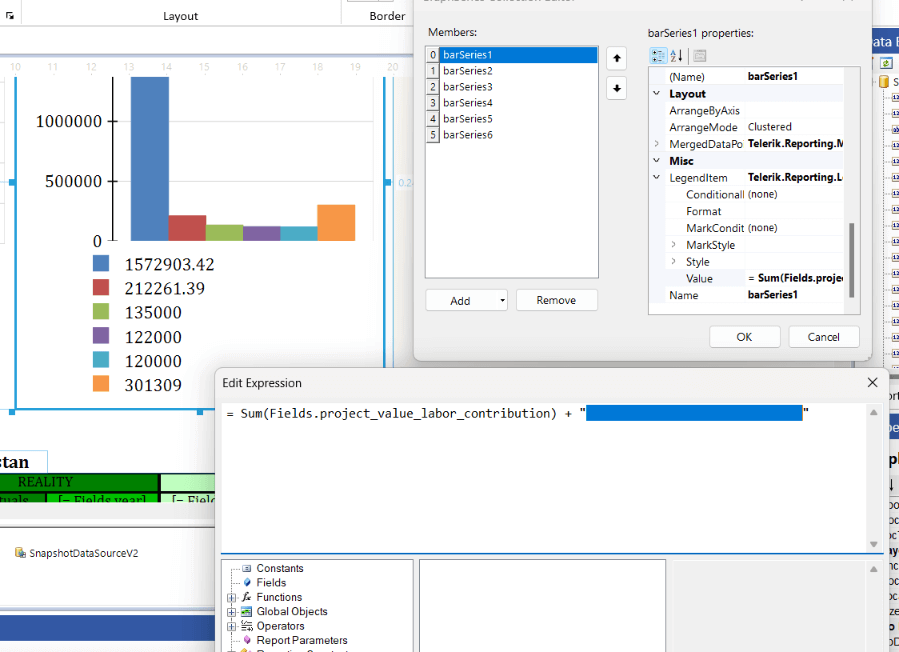Click the Operators node icon in the expression tree
This screenshot has width=899, height=652.
[x=248, y=625]
